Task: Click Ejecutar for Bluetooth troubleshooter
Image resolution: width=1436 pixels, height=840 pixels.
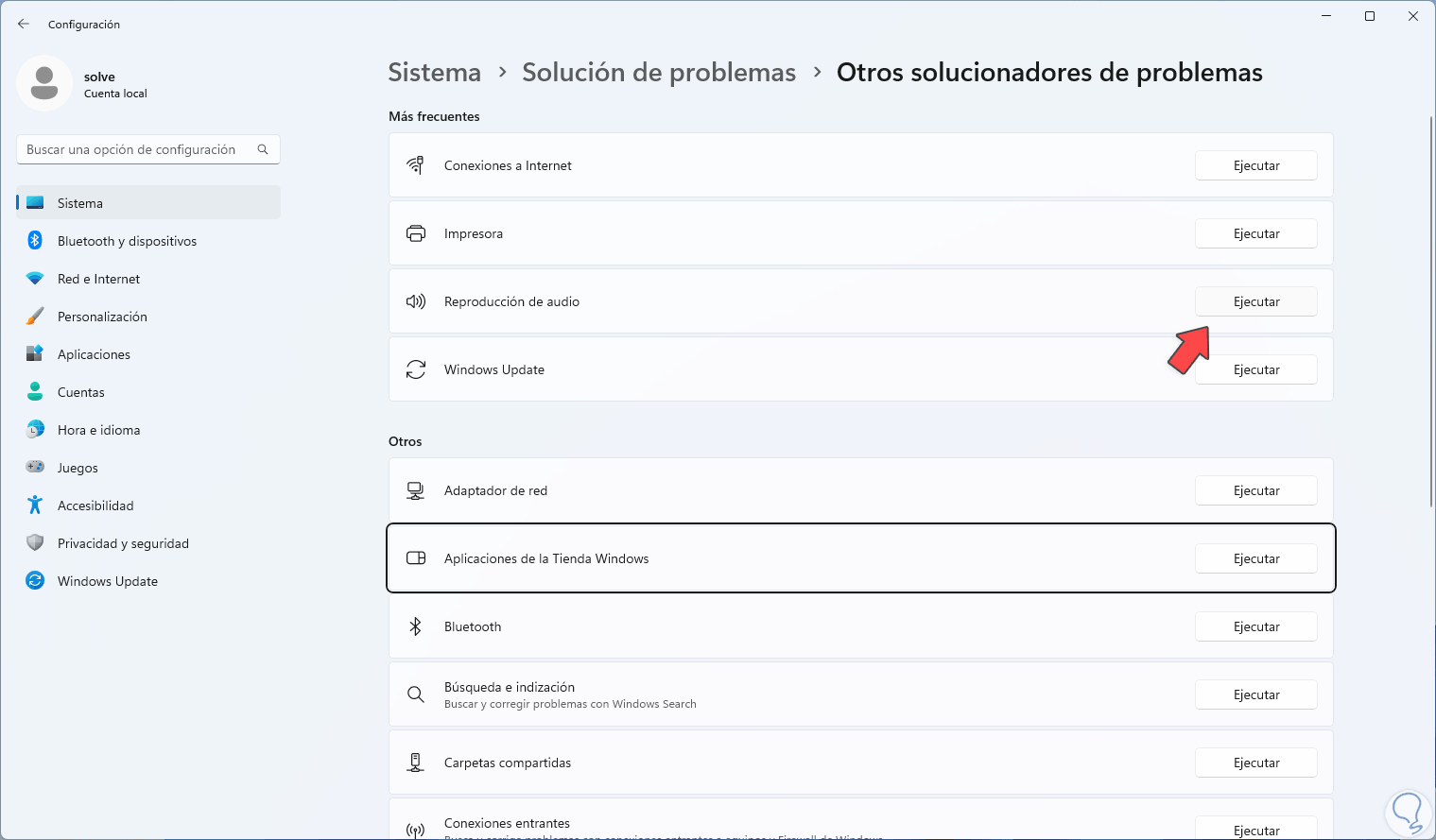Action: tap(1255, 626)
